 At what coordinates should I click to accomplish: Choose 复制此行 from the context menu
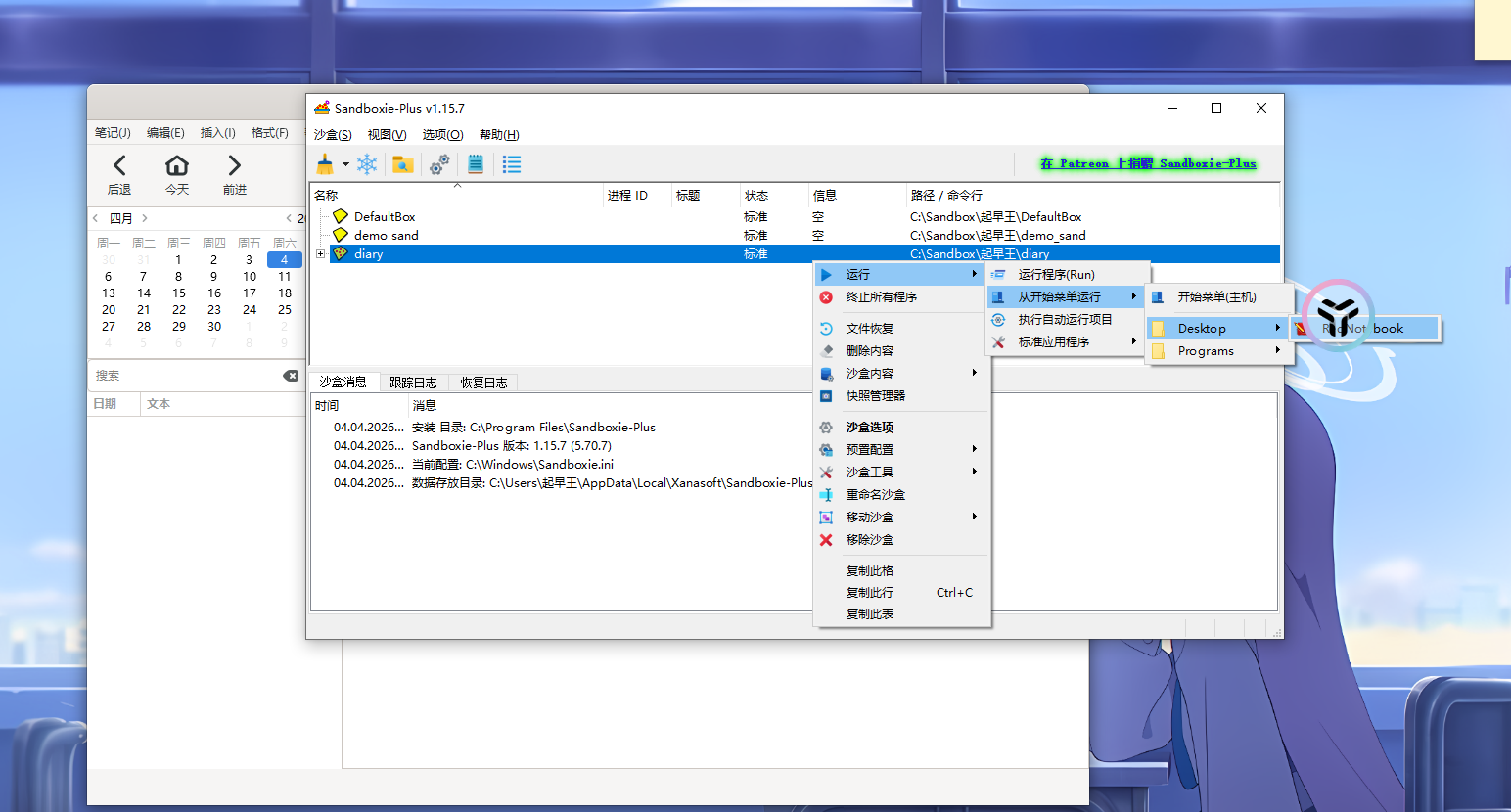click(x=900, y=593)
